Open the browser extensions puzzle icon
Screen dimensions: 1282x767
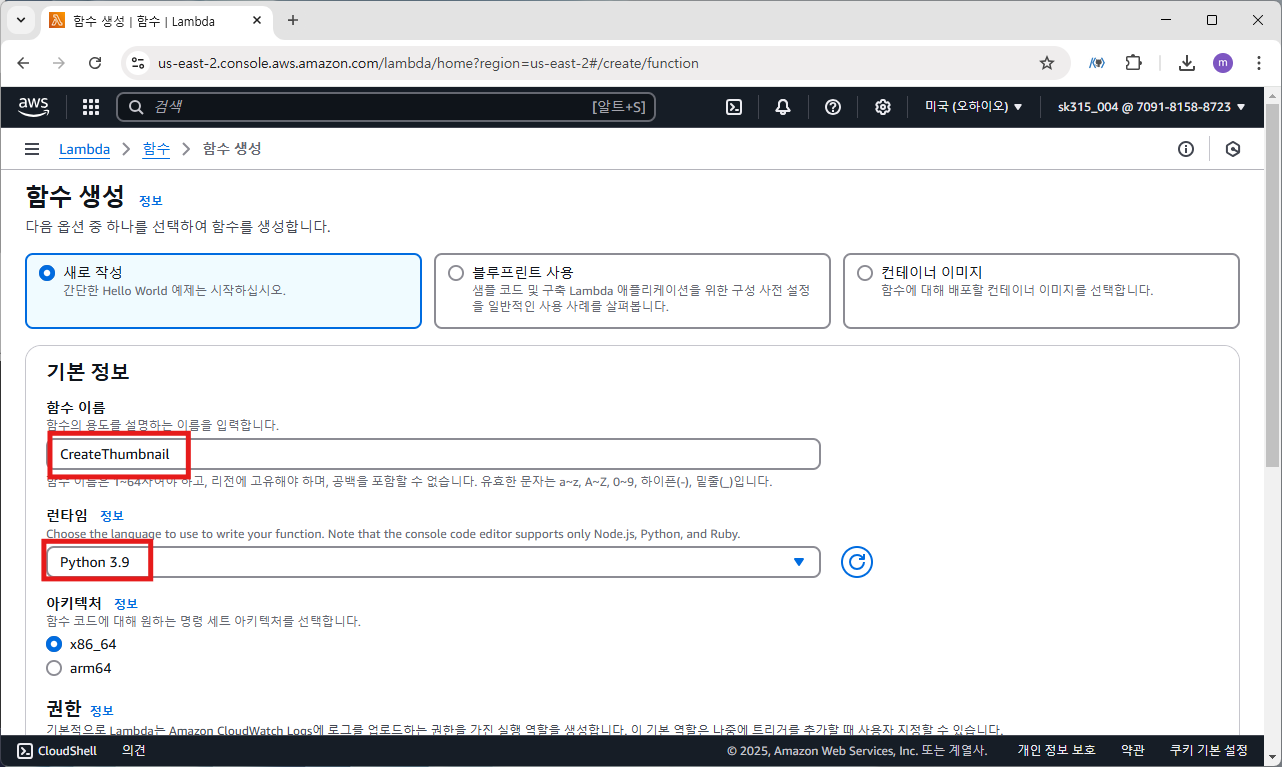click(1133, 63)
